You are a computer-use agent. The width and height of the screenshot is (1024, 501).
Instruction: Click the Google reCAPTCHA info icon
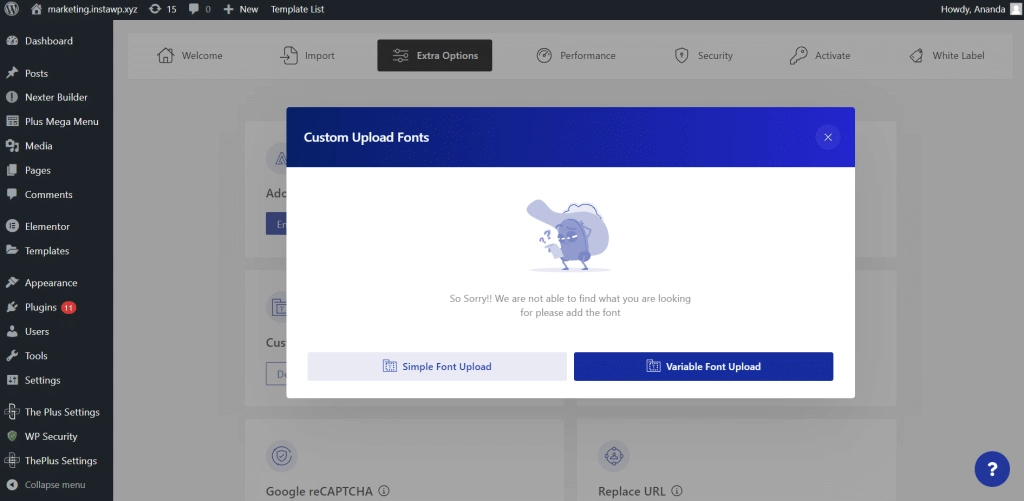coord(384,491)
